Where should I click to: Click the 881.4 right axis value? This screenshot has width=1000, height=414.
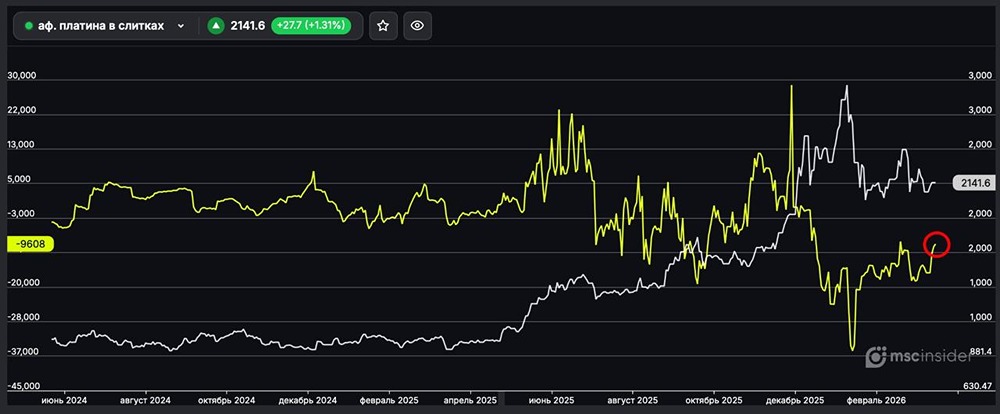976,352
